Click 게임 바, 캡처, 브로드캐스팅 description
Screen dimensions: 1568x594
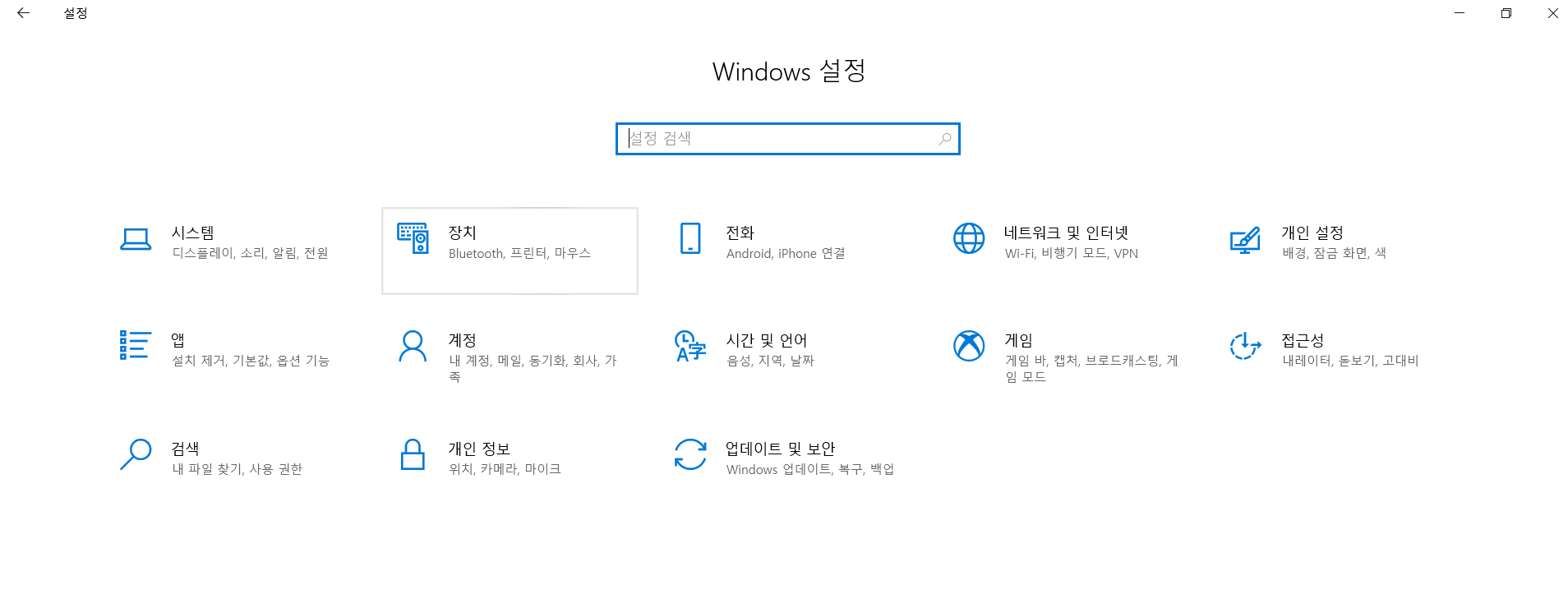click(x=1091, y=369)
